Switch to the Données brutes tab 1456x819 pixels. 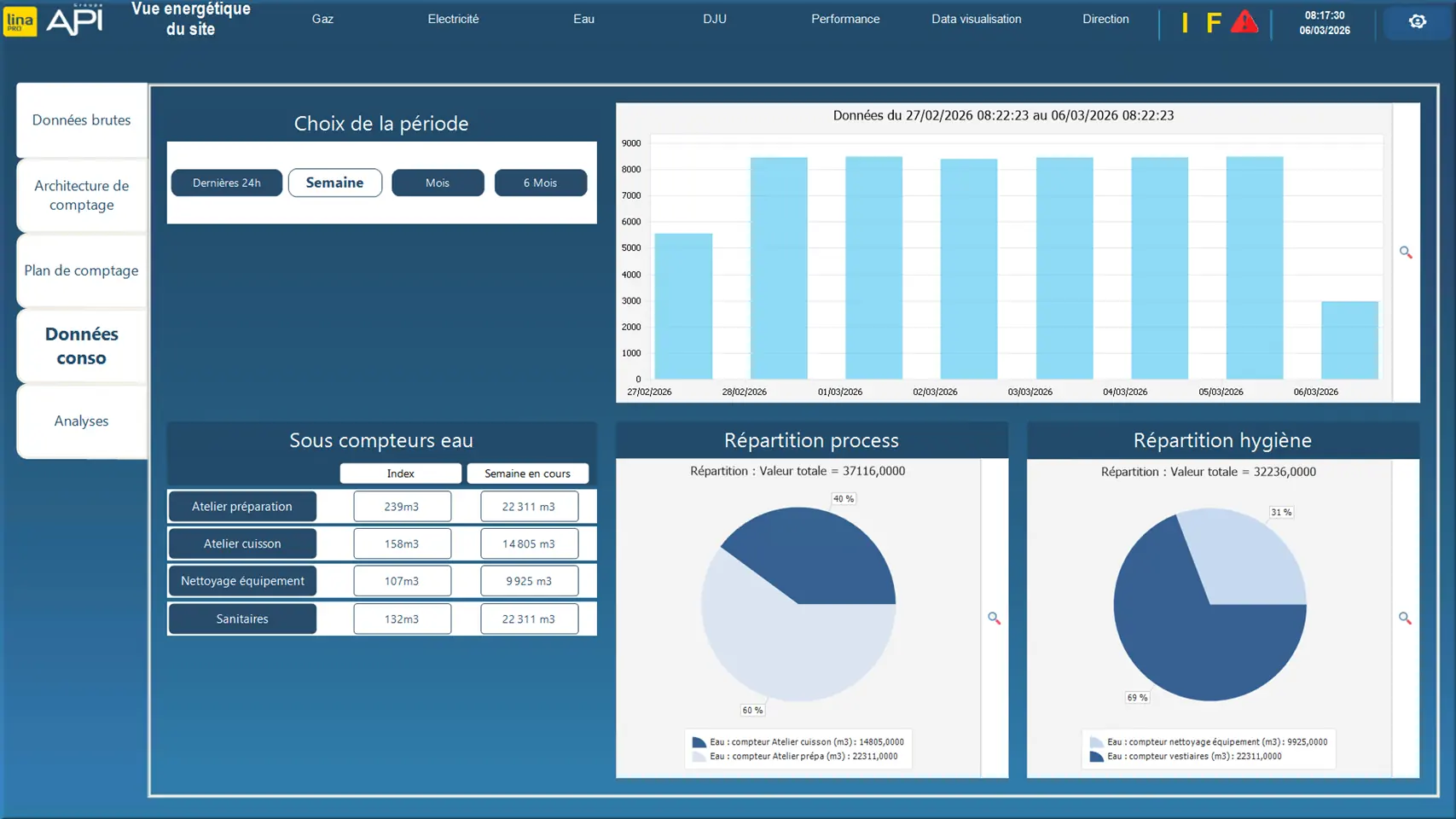click(82, 120)
